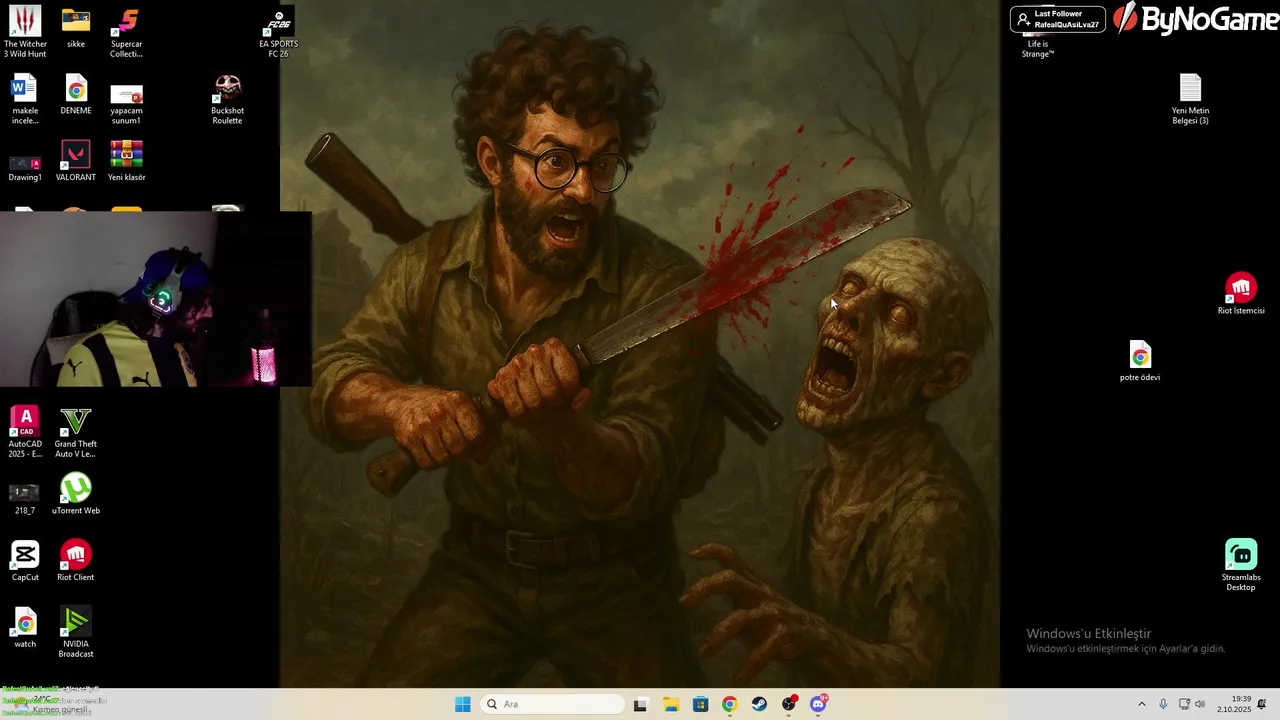1280x720 pixels.
Task: Launch EA SPORTS FC 26 shortcut
Action: [278, 32]
